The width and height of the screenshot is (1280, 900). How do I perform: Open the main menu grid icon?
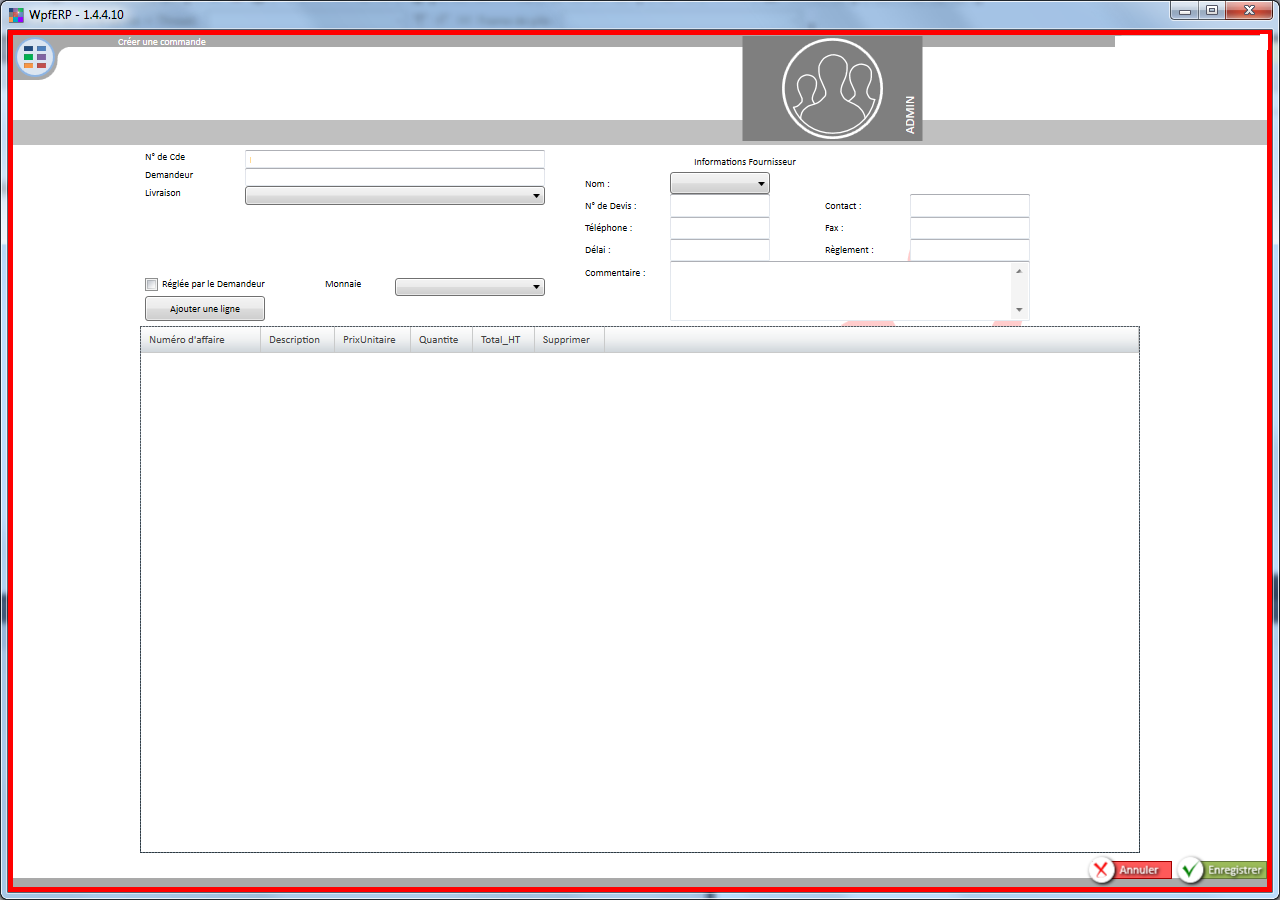point(35,57)
